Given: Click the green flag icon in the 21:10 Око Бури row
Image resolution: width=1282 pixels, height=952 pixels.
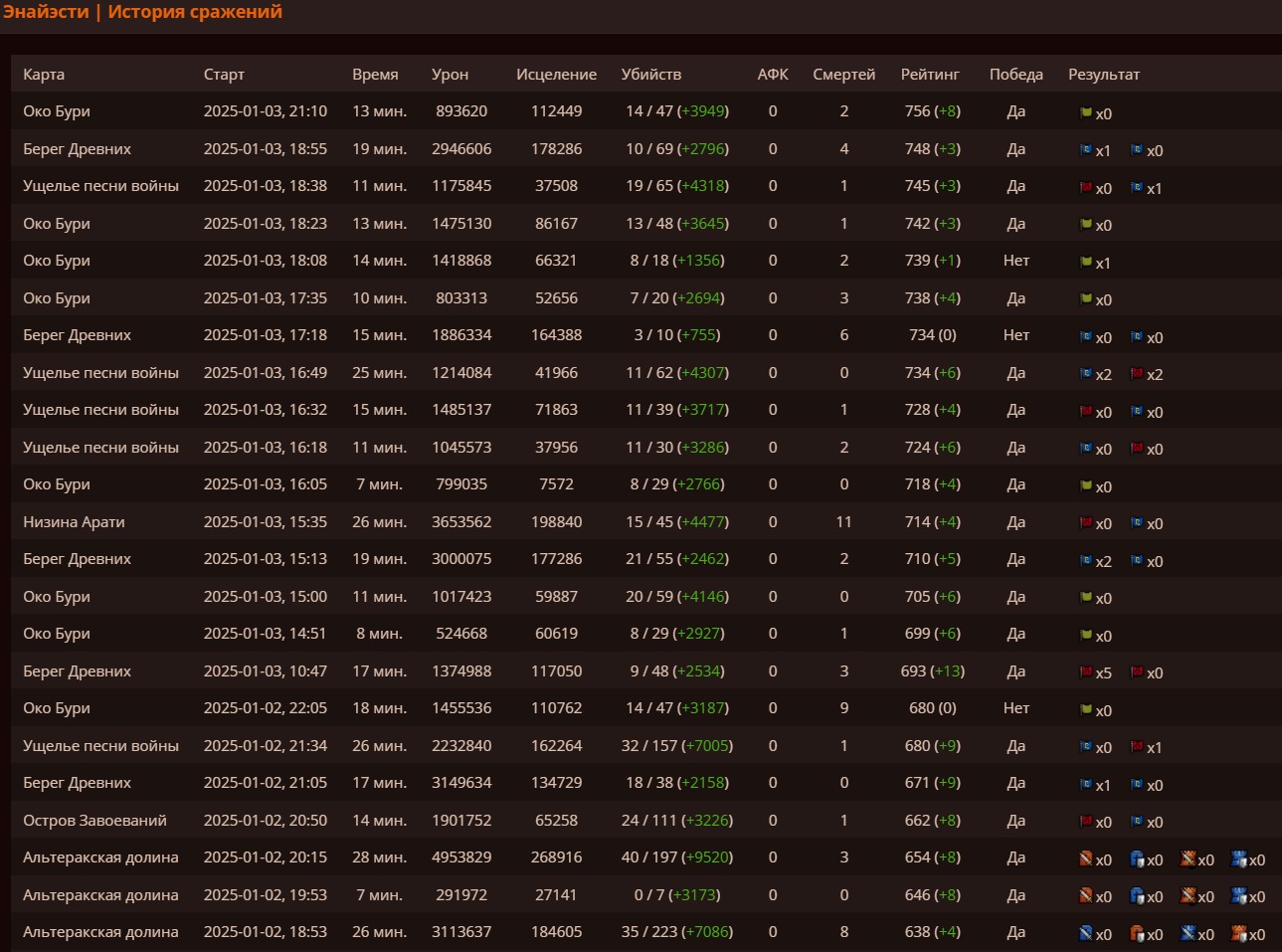Looking at the screenshot, I should (x=1086, y=112).
